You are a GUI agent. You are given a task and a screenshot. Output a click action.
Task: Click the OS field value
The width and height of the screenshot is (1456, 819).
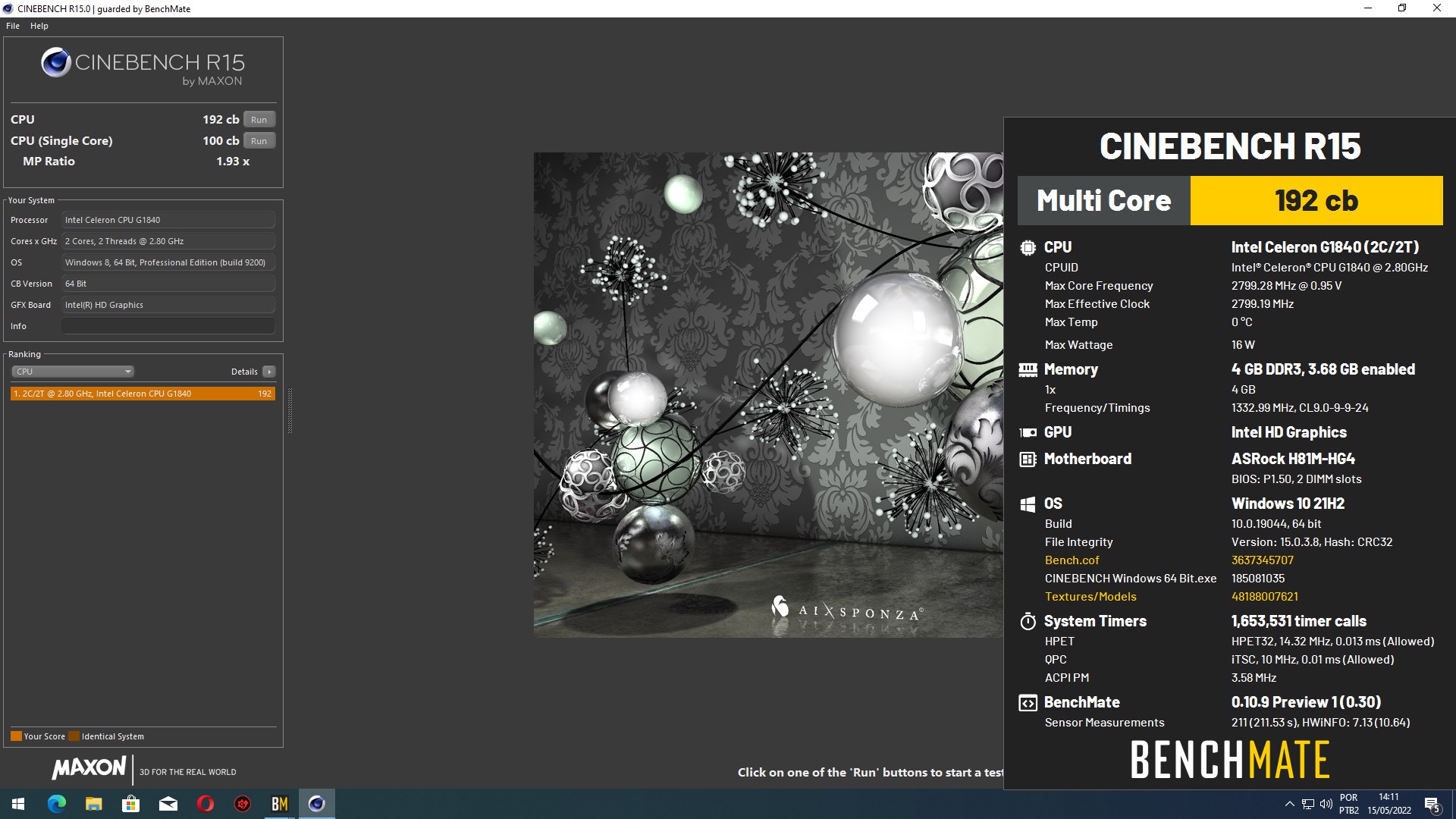coord(168,262)
